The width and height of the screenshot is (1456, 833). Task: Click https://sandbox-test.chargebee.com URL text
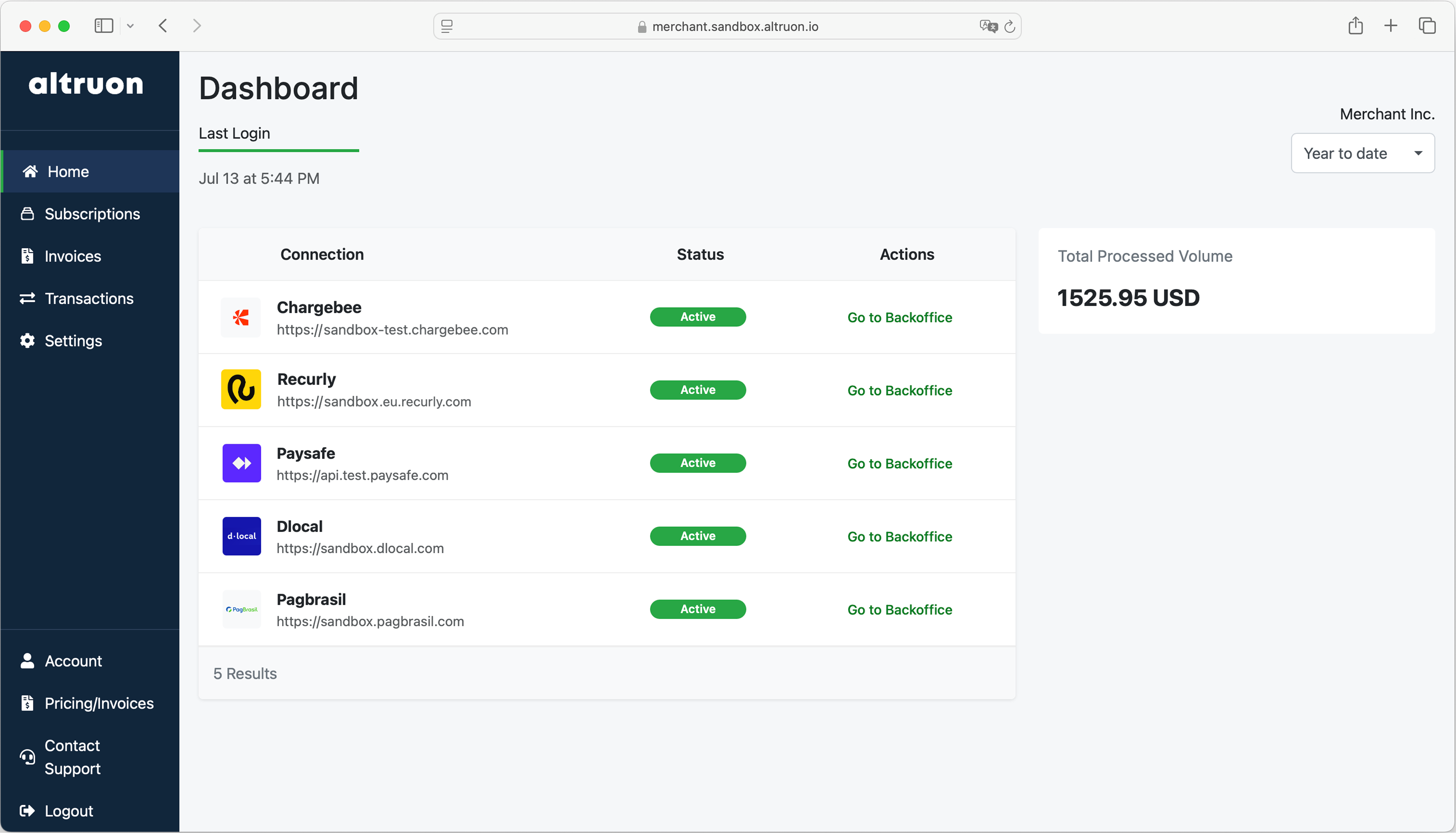(392, 330)
